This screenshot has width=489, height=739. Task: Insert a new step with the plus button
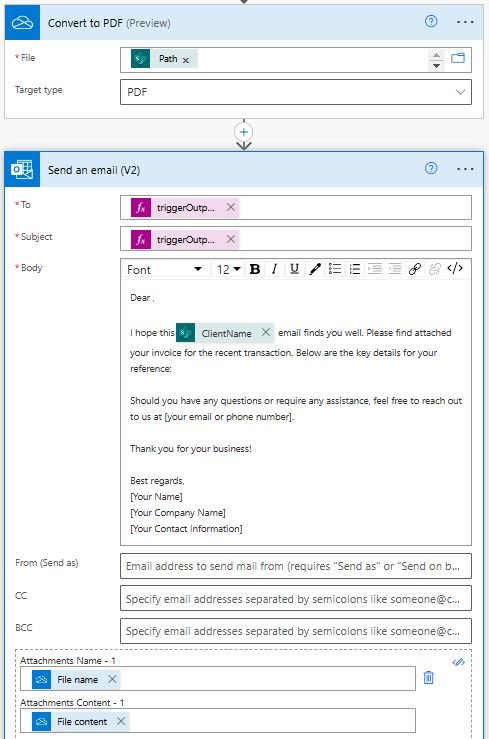pyautogui.click(x=244, y=132)
